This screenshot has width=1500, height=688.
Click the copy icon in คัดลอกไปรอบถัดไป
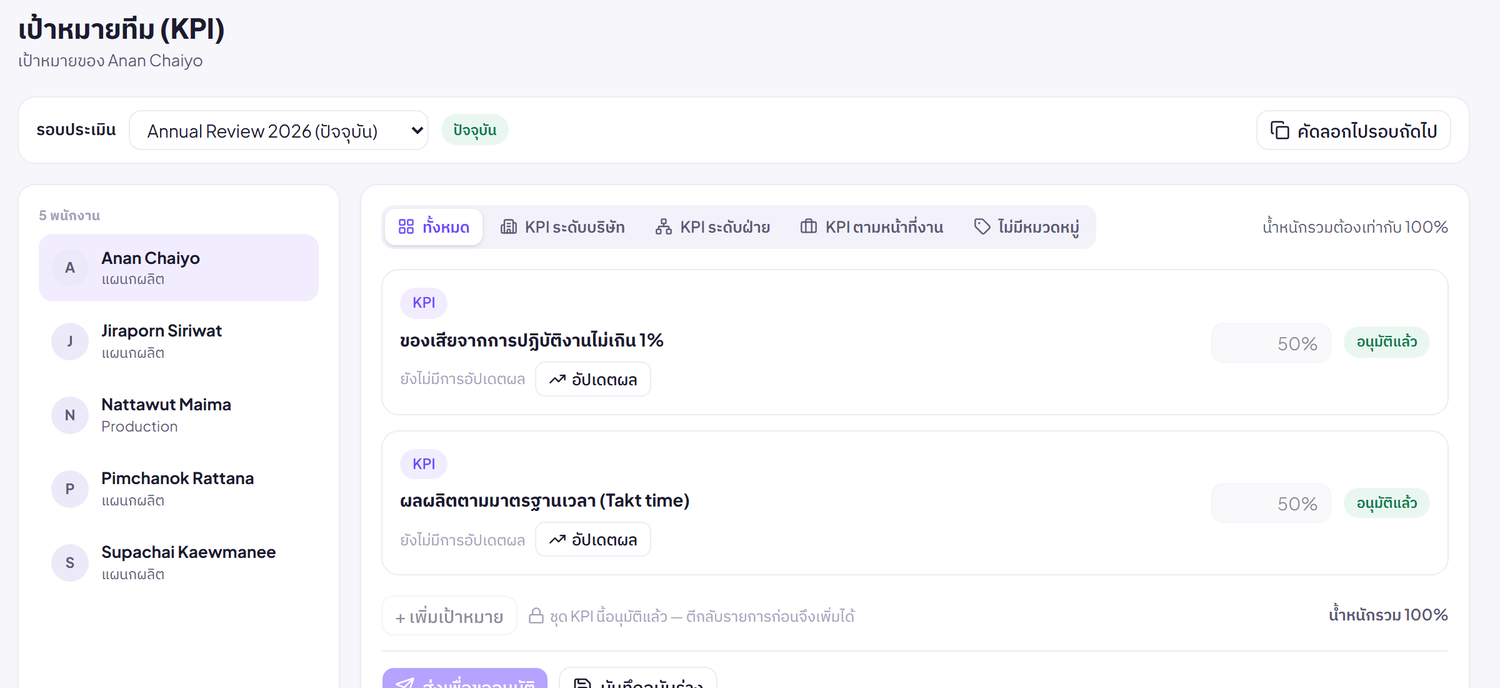1279,130
